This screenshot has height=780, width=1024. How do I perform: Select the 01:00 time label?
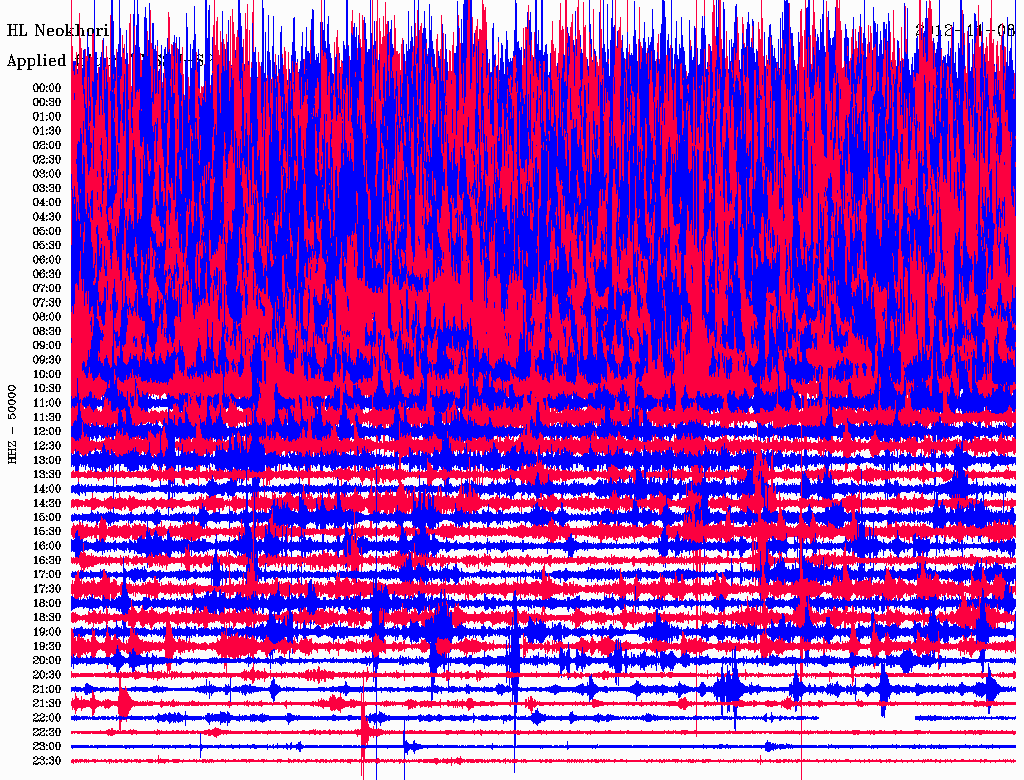click(47, 116)
